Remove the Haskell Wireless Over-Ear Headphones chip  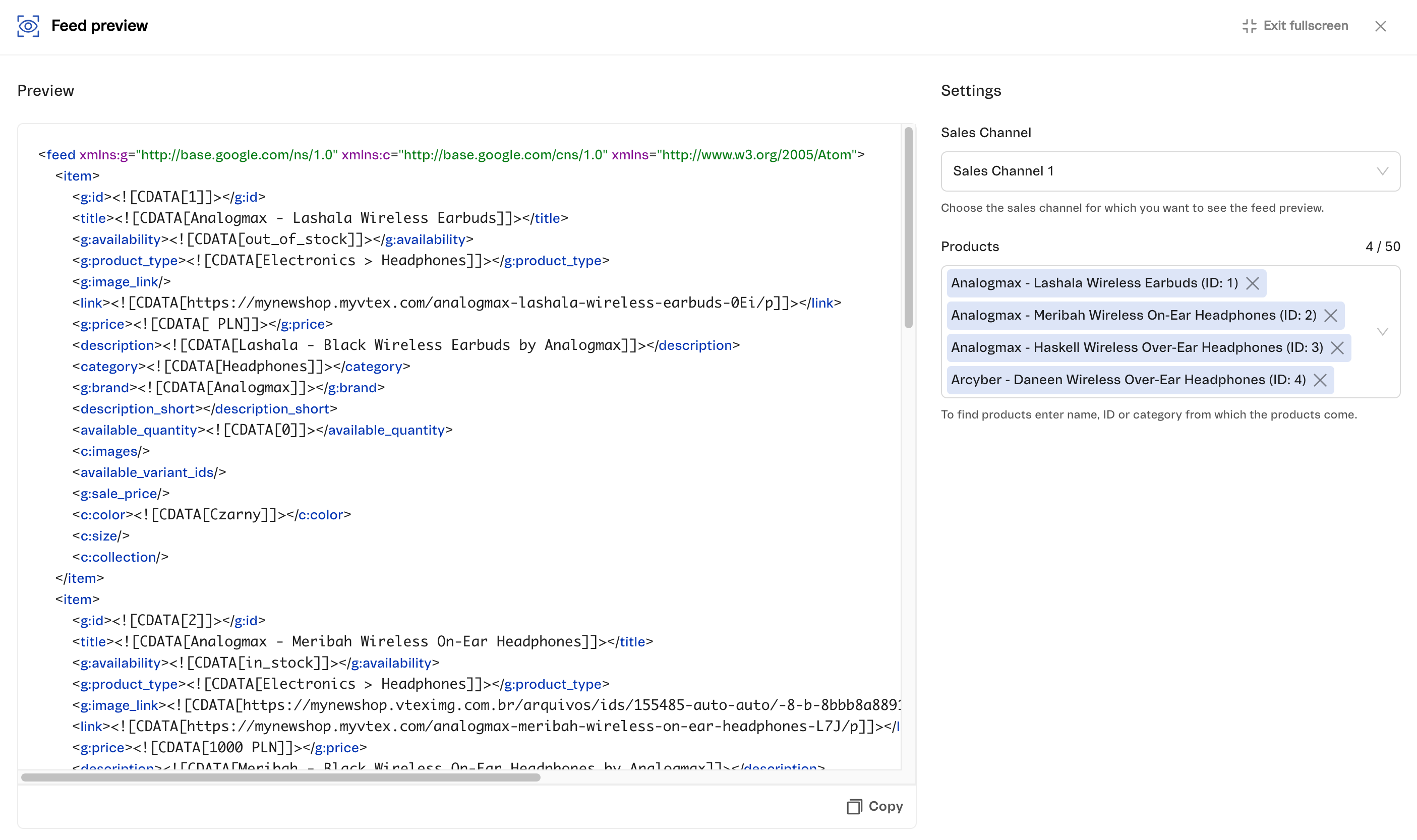click(x=1338, y=347)
